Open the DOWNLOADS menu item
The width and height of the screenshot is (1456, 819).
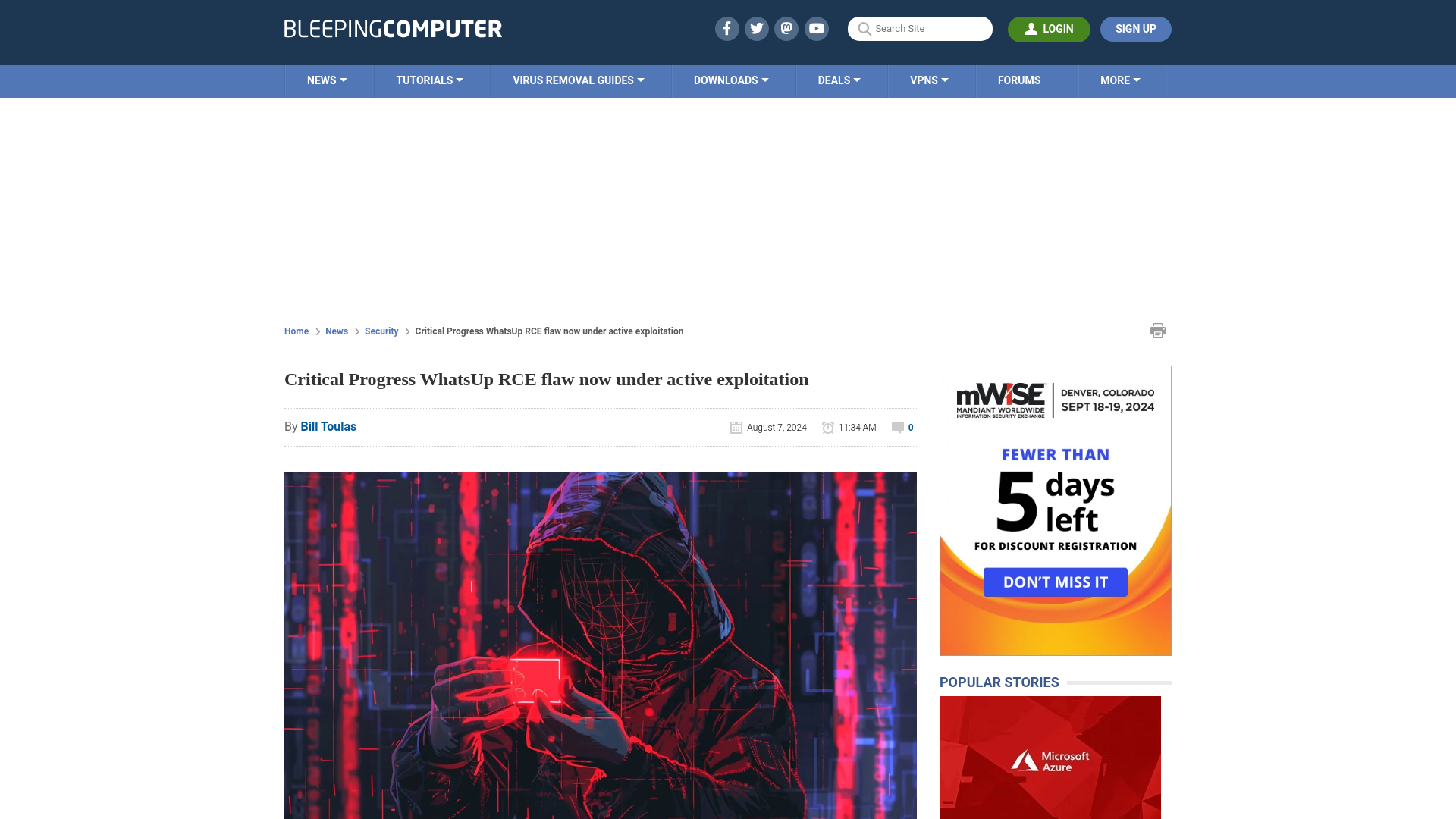click(730, 80)
